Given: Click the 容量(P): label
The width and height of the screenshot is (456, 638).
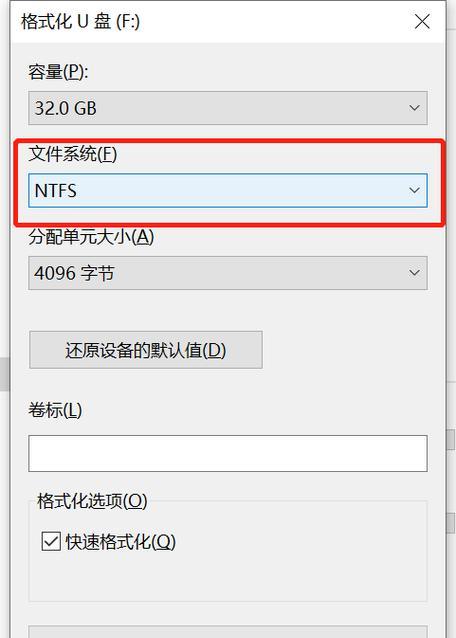Looking at the screenshot, I should [58, 72].
